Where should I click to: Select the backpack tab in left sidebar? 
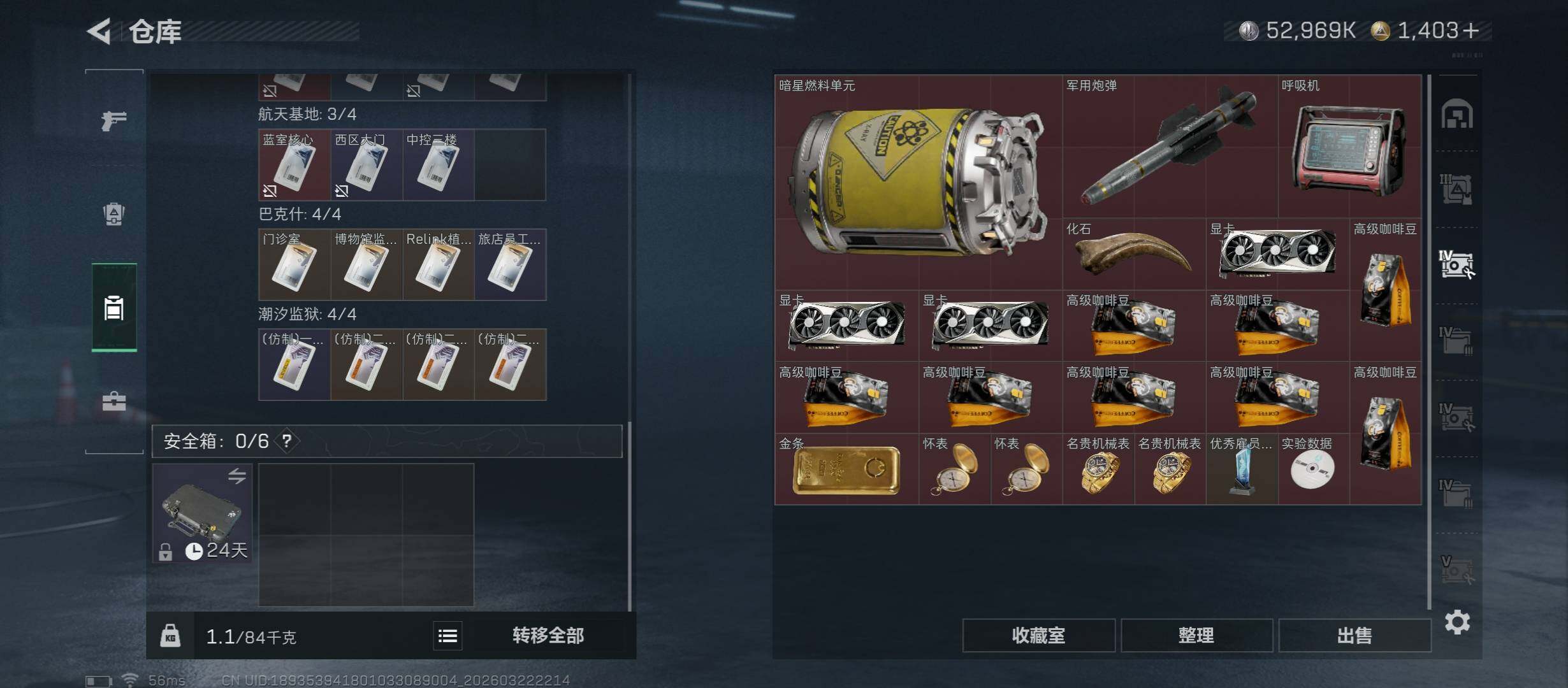click(x=114, y=214)
